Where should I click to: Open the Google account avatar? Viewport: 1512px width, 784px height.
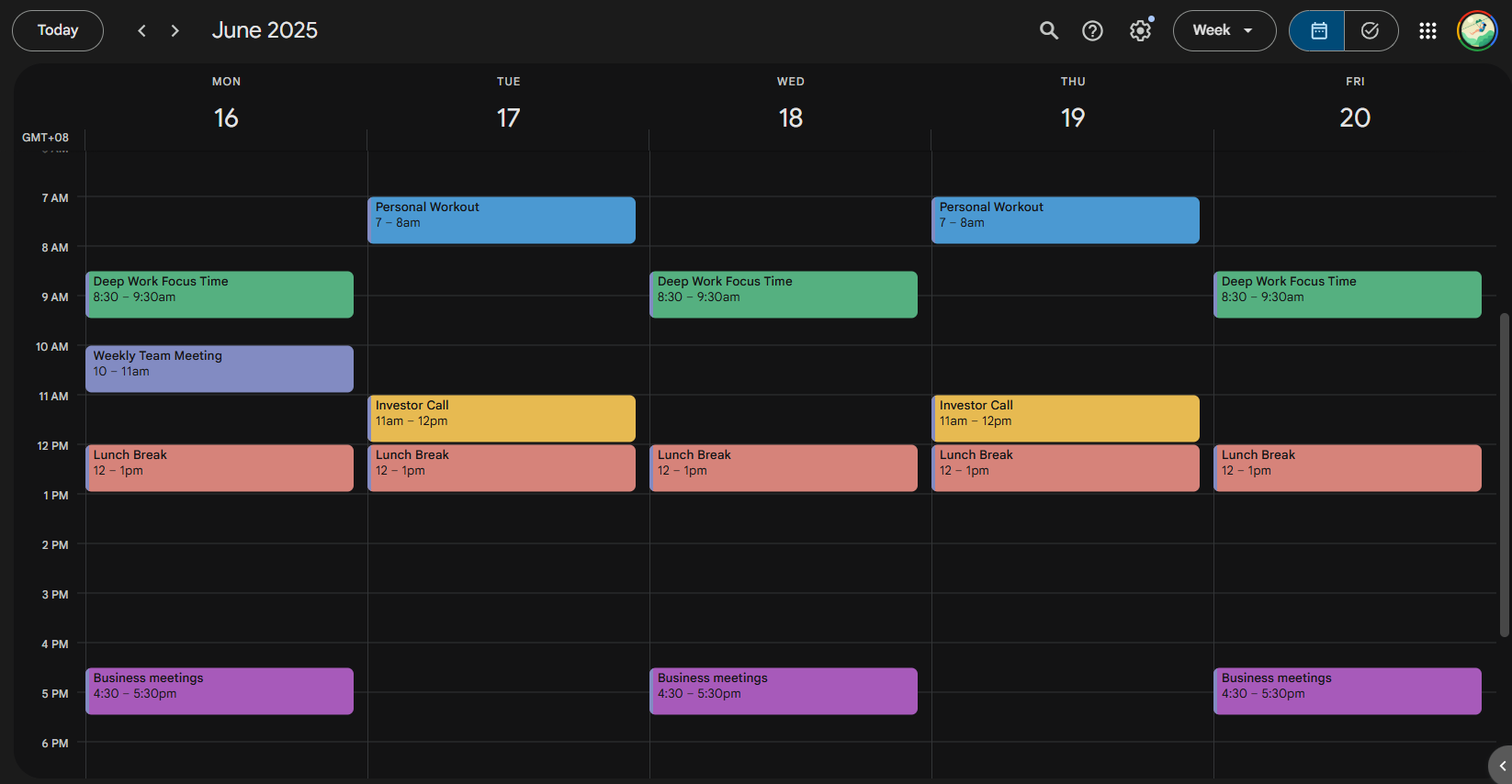1477,30
